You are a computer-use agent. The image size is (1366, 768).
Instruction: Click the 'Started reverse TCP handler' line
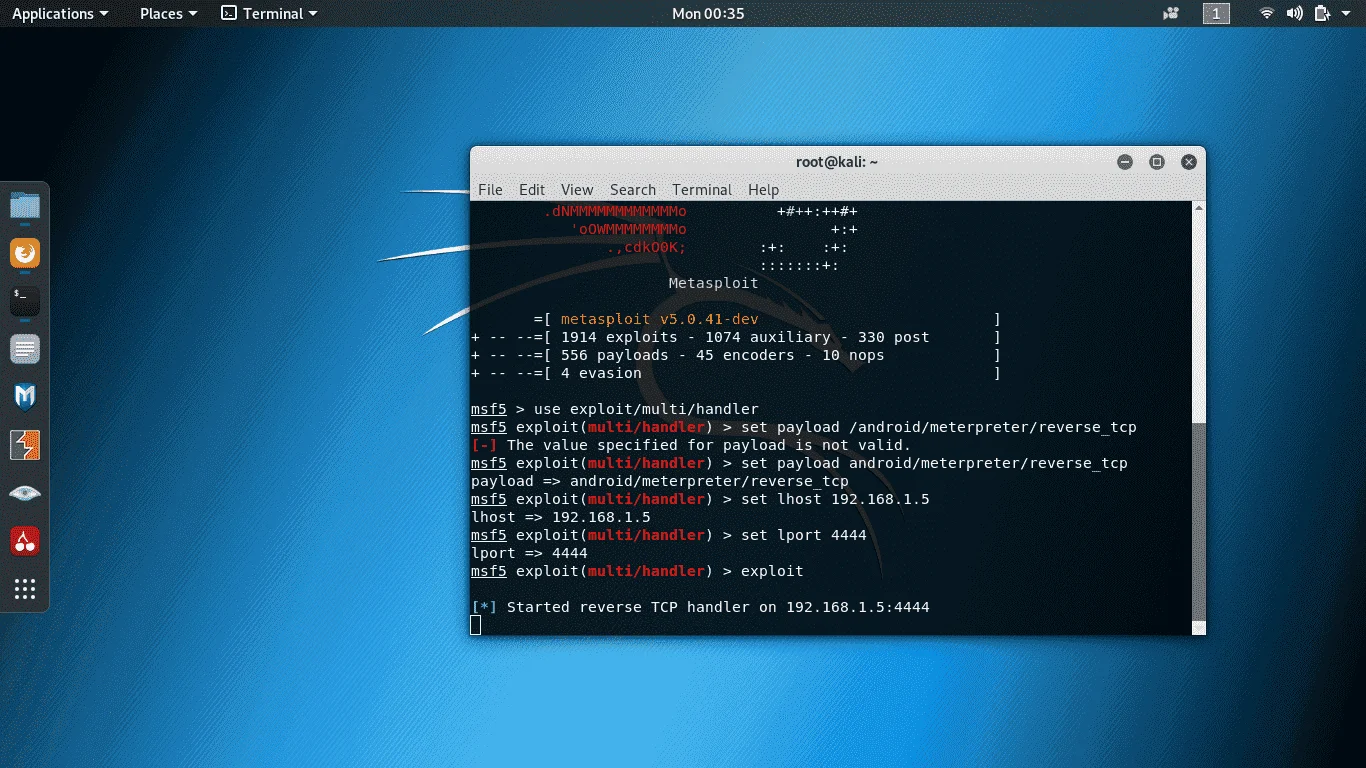point(700,607)
